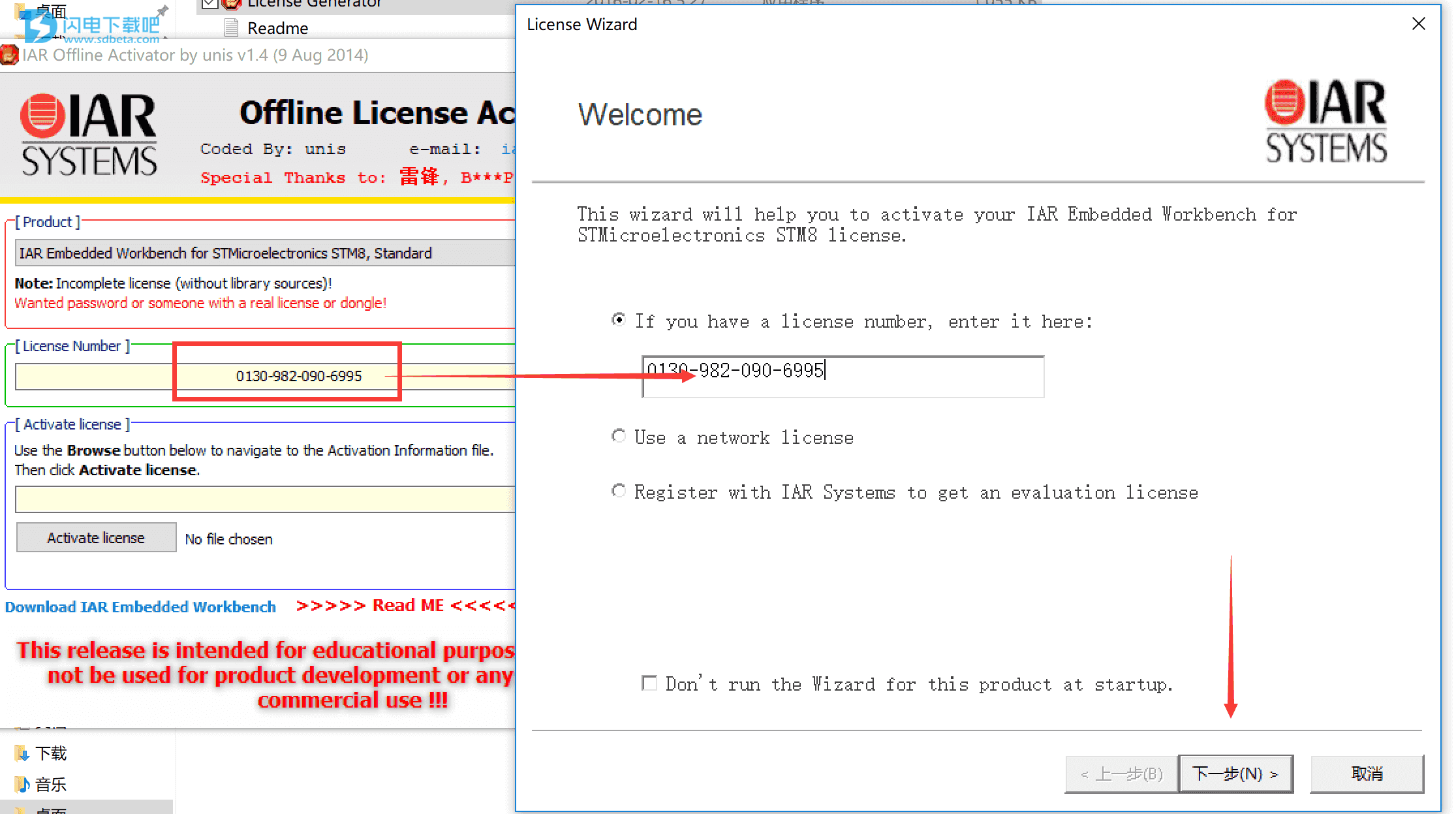Image resolution: width=1456 pixels, height=814 pixels.
Task: Click the Next step button
Action: (1235, 774)
